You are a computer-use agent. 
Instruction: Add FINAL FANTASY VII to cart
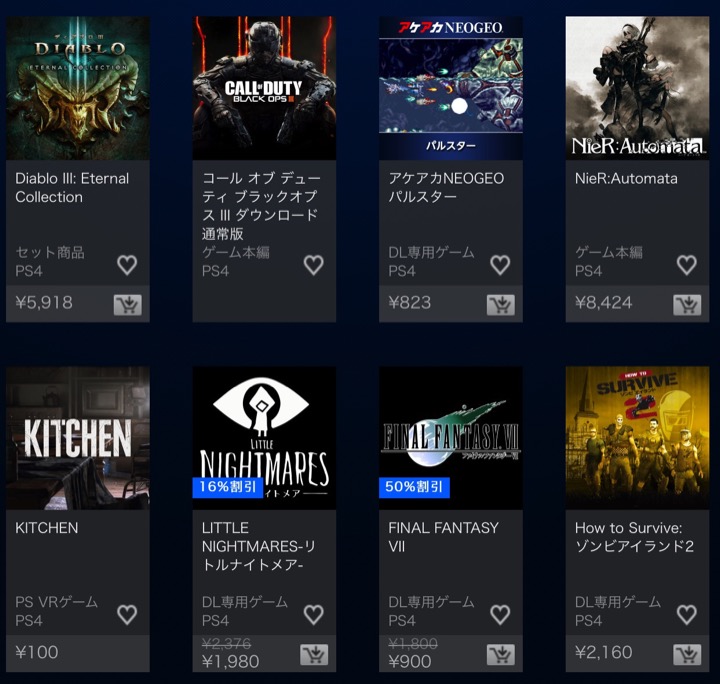(x=501, y=655)
